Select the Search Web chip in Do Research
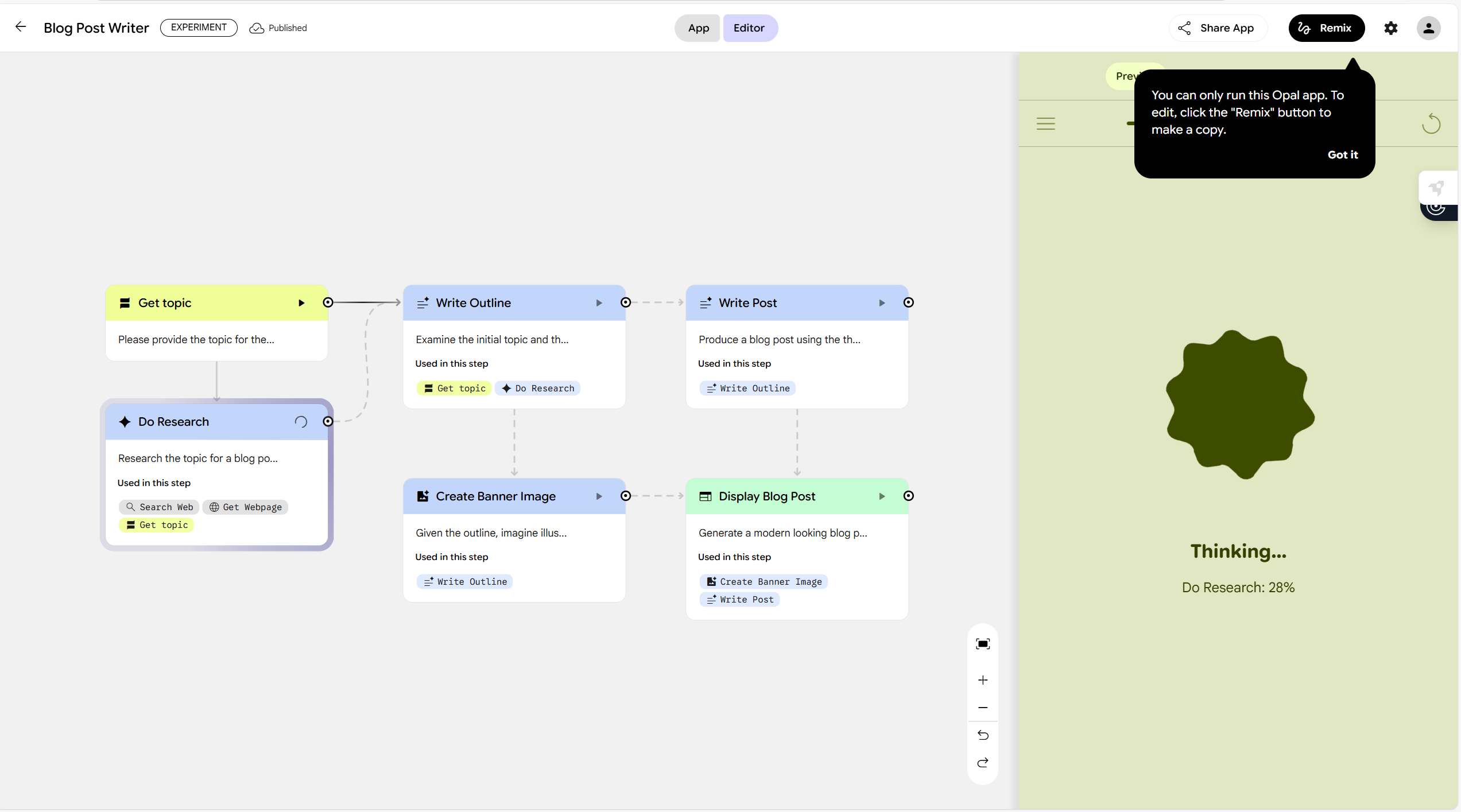This screenshot has height=812, width=1461. coord(160,507)
